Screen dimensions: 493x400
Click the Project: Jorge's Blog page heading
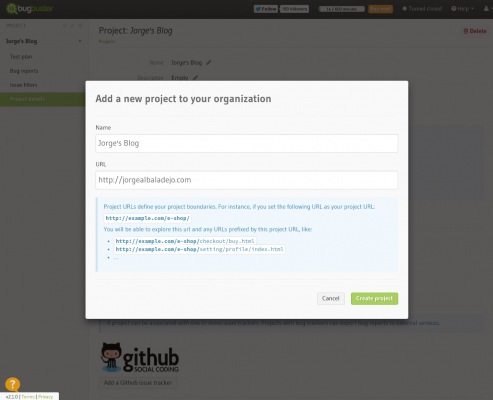coord(135,31)
